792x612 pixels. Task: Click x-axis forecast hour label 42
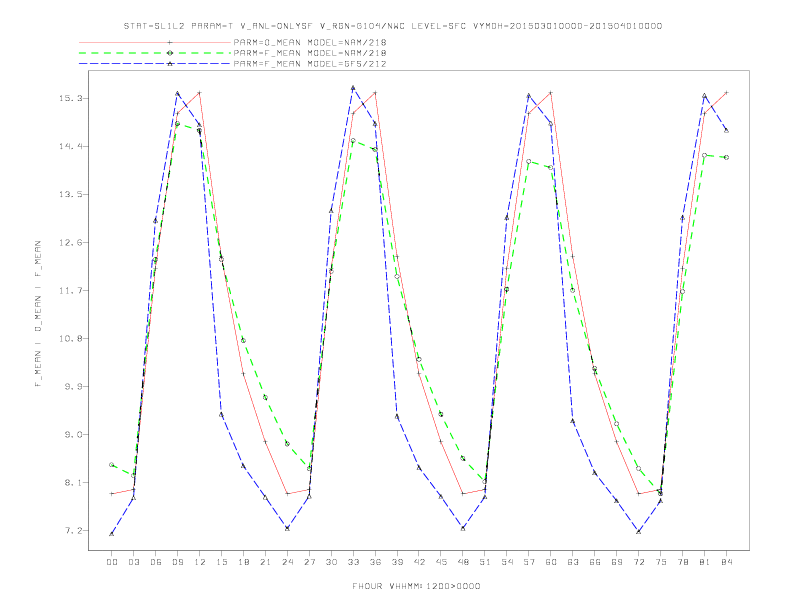(419, 562)
